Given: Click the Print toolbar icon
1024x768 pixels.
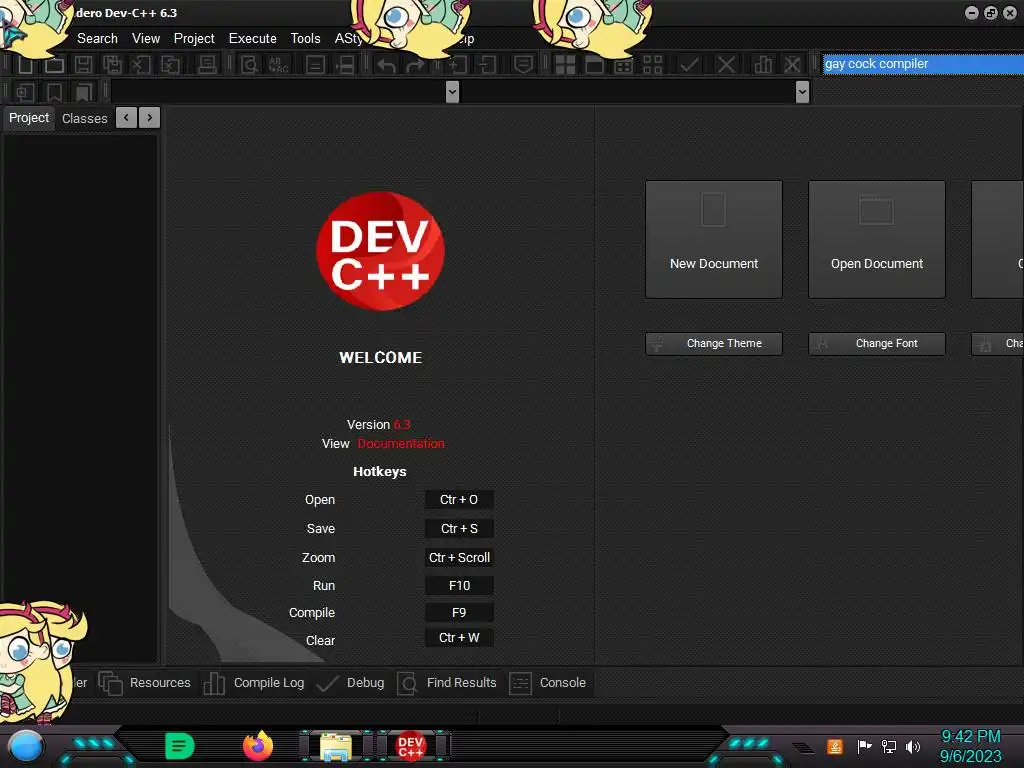Looking at the screenshot, I should (207, 64).
